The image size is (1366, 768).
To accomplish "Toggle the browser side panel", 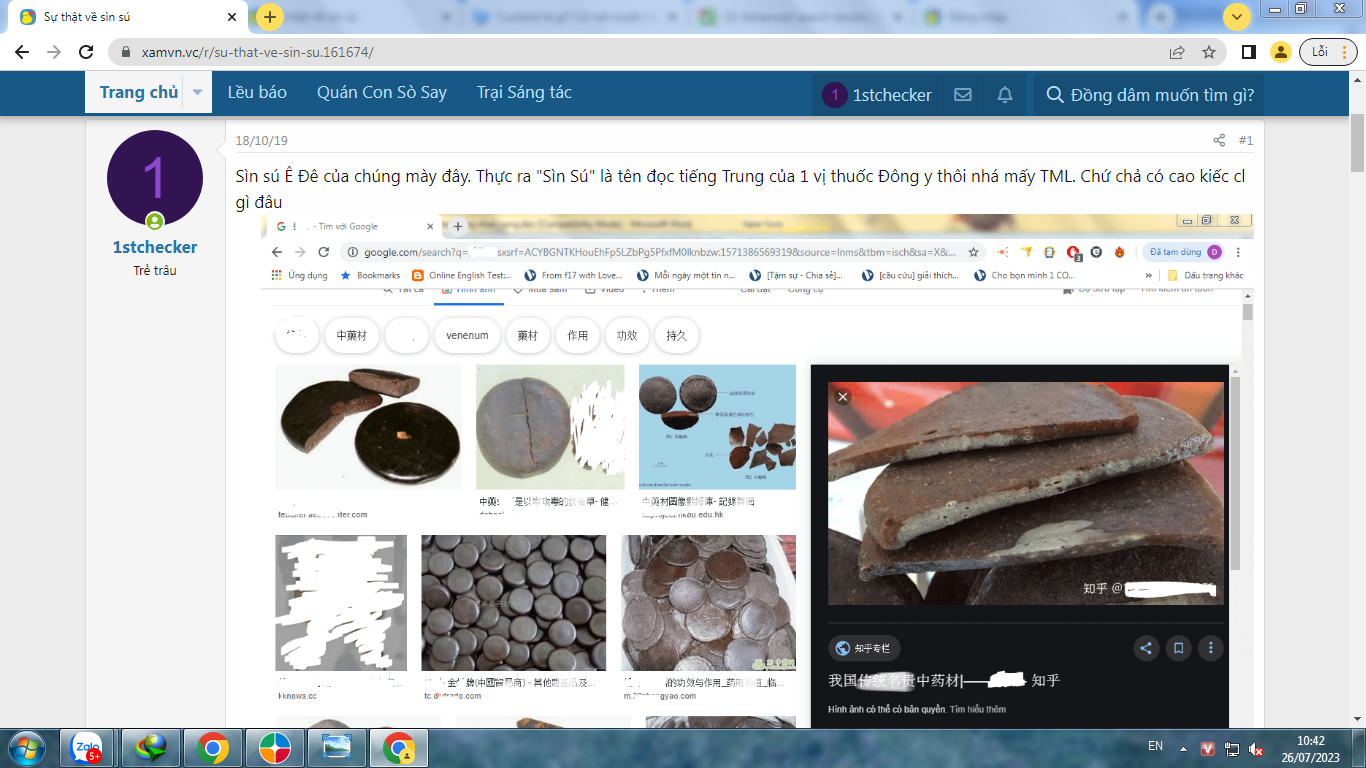I will click(1249, 52).
